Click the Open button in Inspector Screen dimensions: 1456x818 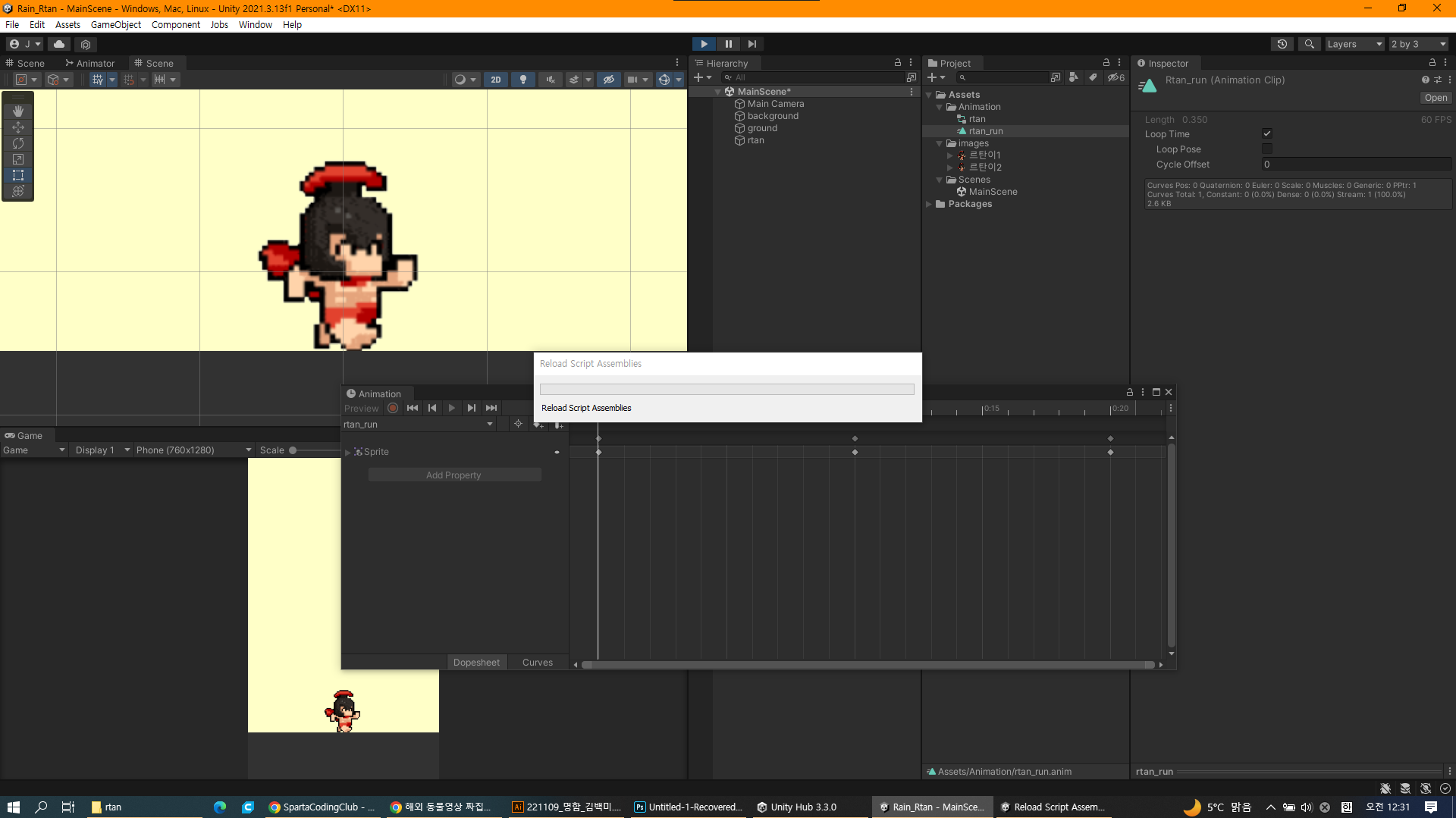coord(1436,98)
